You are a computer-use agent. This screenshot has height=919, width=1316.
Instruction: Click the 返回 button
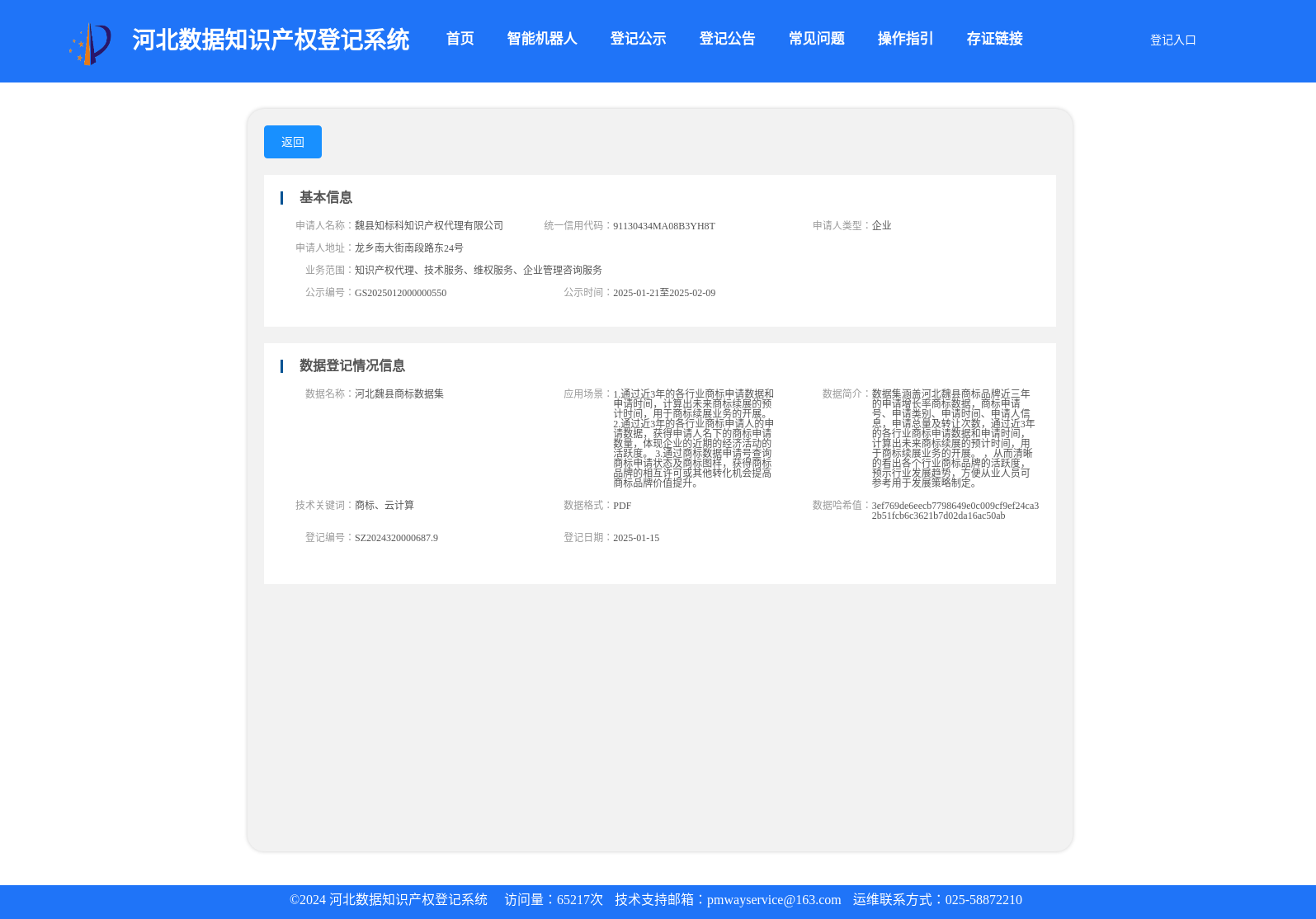293,142
